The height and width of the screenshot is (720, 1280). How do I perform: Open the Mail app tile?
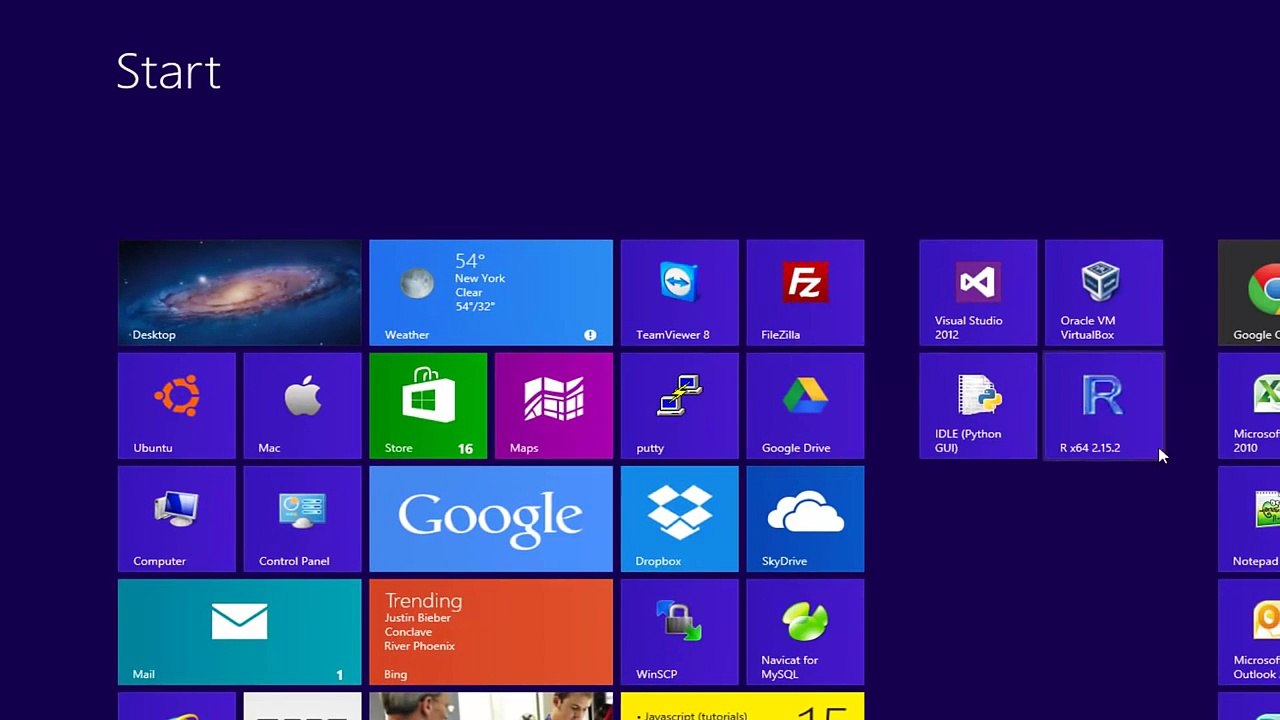(240, 632)
